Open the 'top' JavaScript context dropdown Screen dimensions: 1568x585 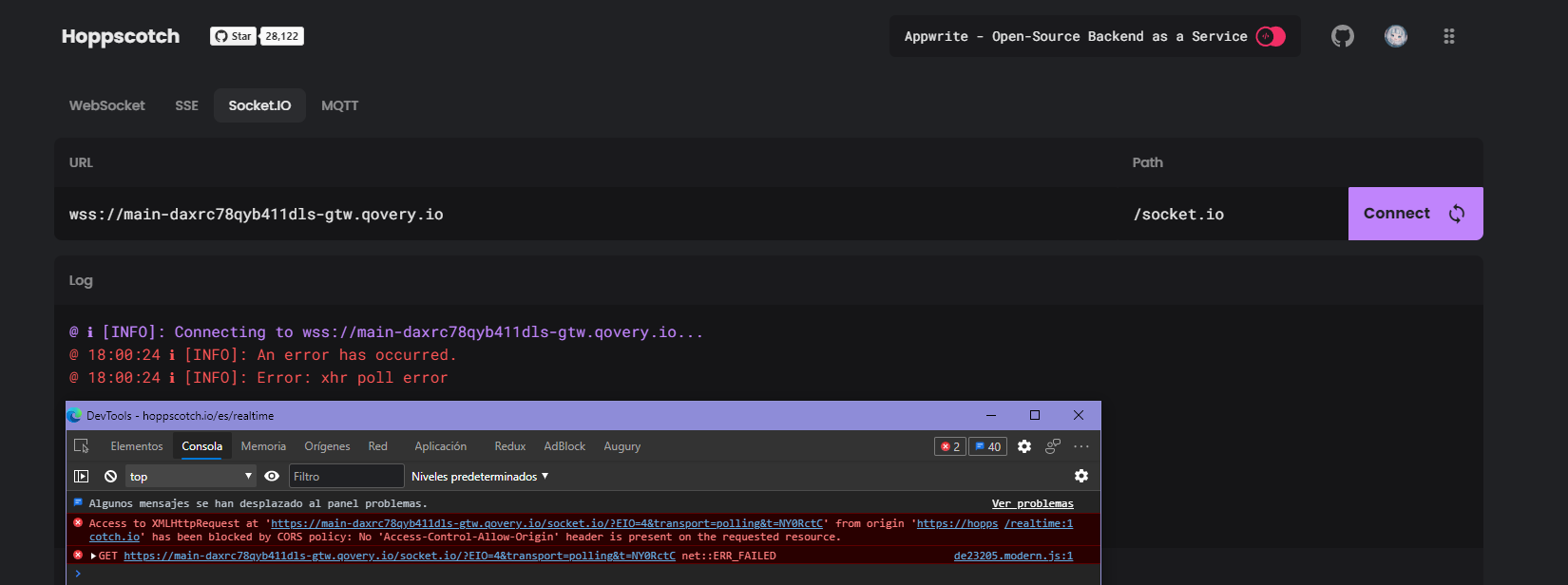[x=192, y=477]
